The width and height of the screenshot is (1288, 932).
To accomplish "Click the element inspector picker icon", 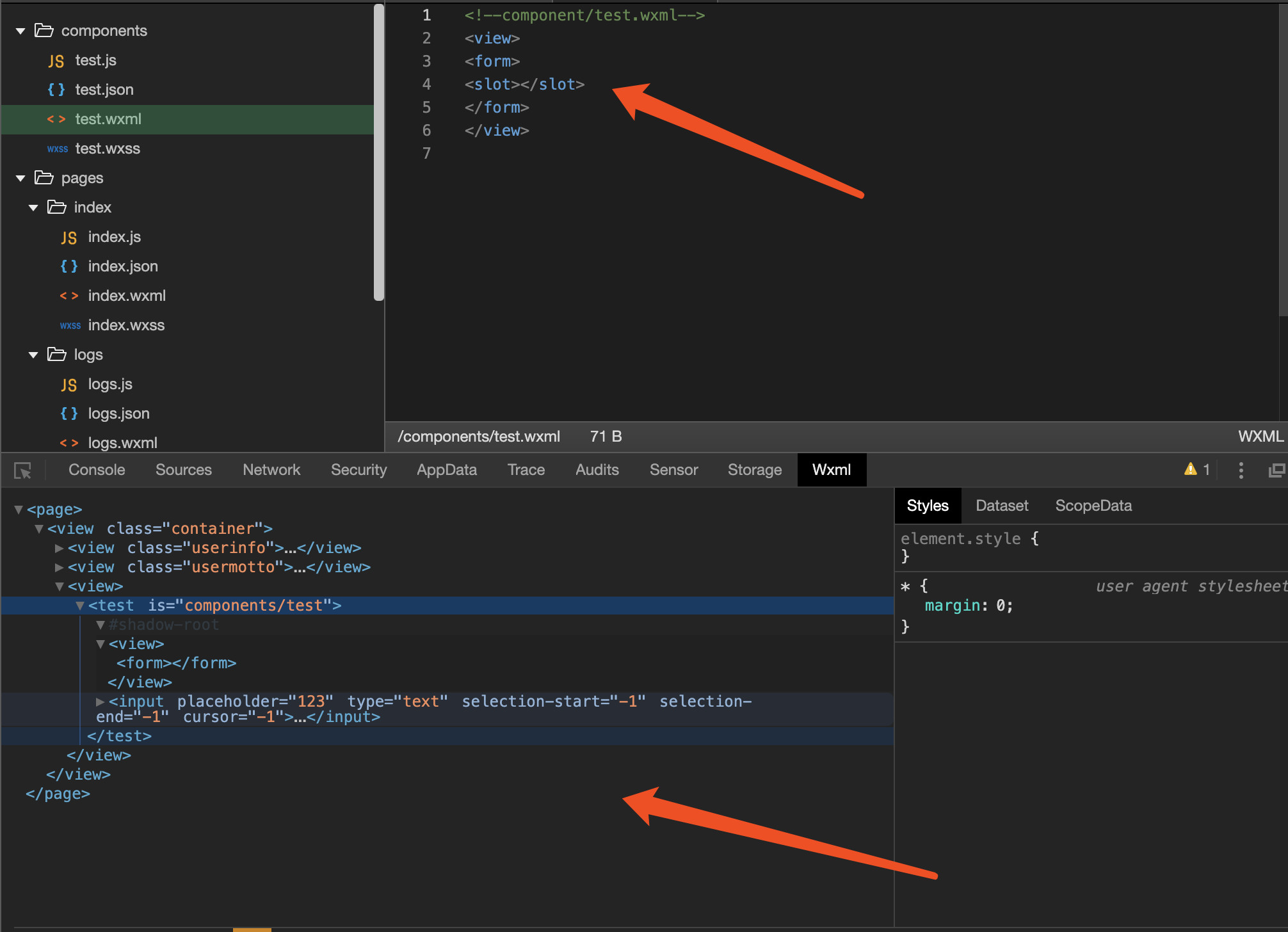I will (x=22, y=470).
